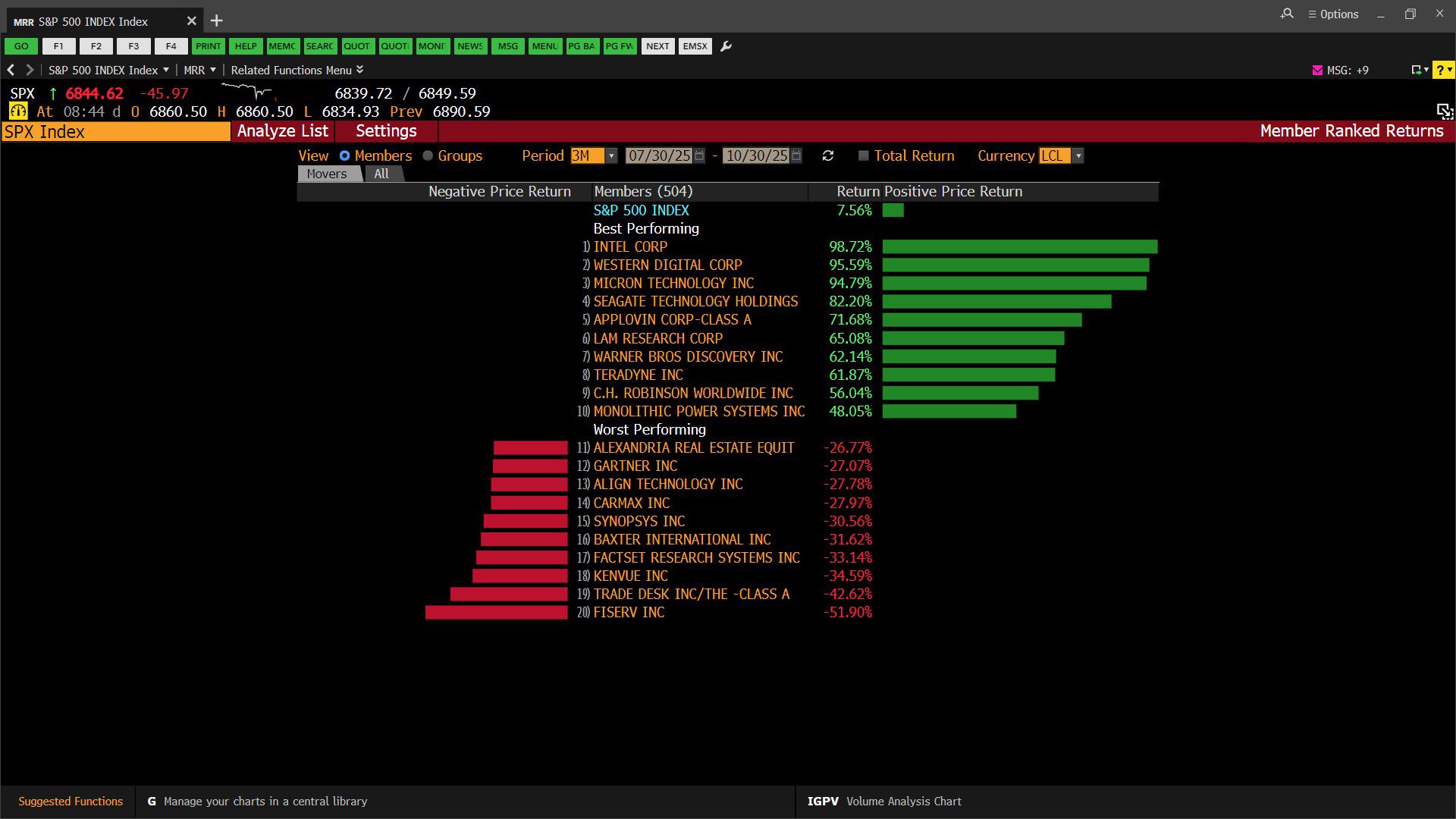Screen dimensions: 1456x819
Task: Click the end date field 10/30/25
Action: 756,155
